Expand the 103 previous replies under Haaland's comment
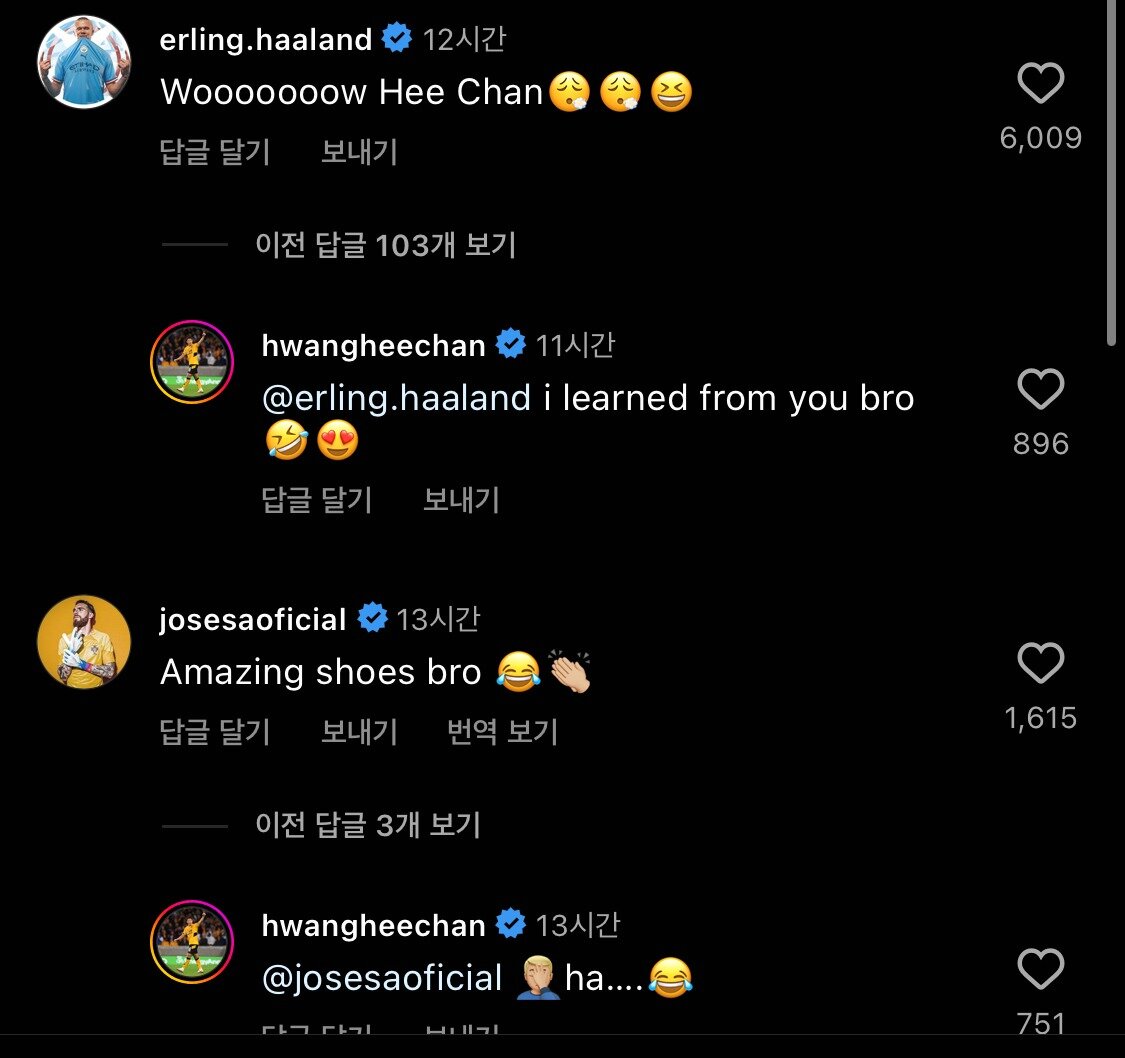This screenshot has width=1125, height=1058. [x=385, y=245]
